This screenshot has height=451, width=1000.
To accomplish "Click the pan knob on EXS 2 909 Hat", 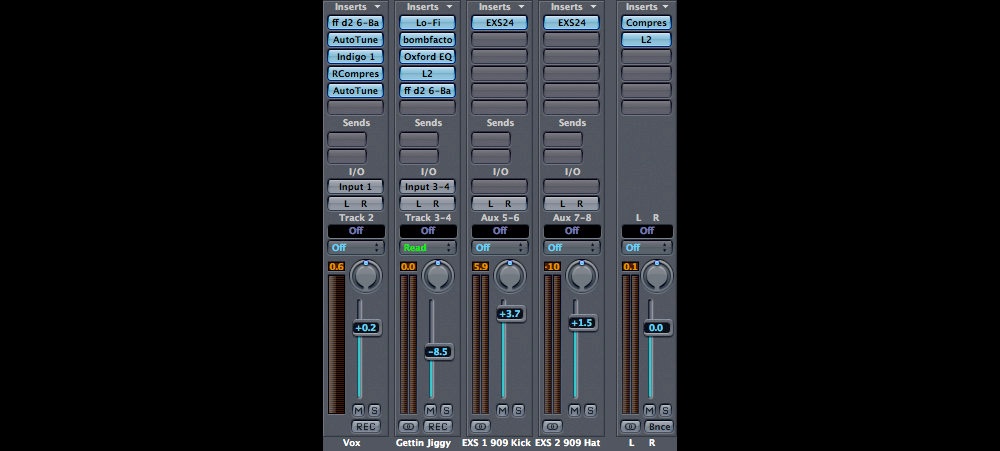I will [581, 276].
